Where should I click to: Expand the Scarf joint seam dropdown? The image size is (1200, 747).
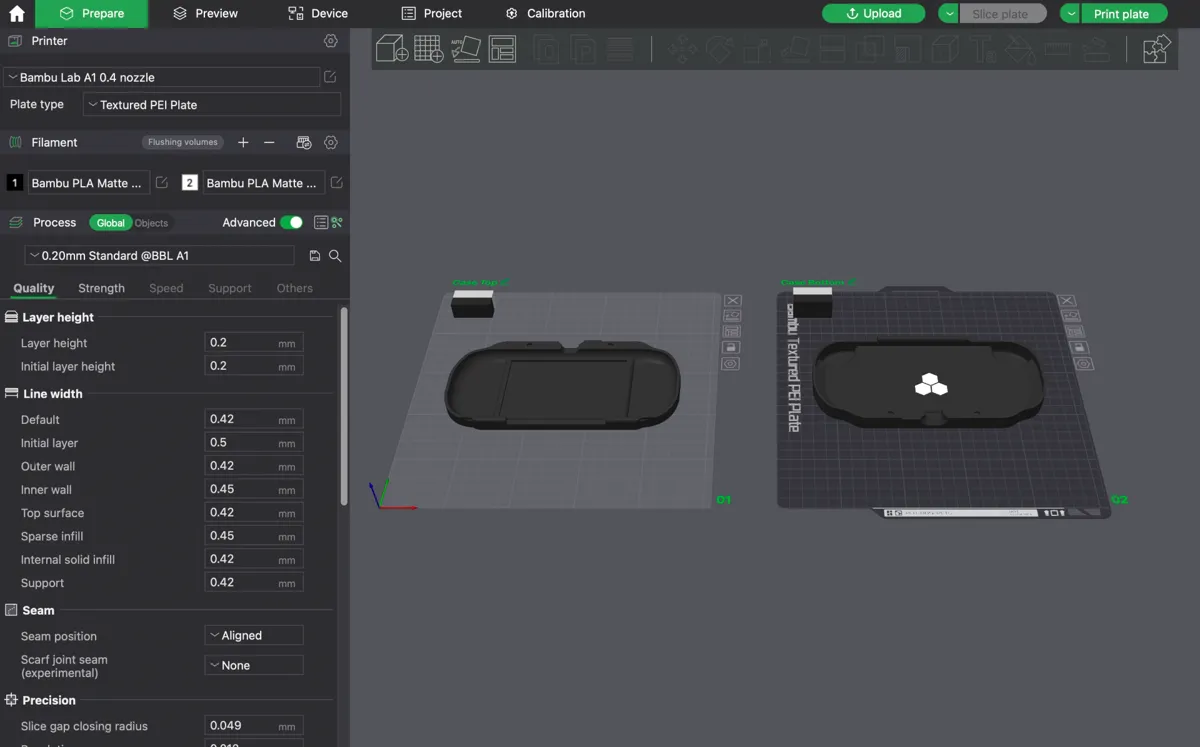click(x=254, y=665)
